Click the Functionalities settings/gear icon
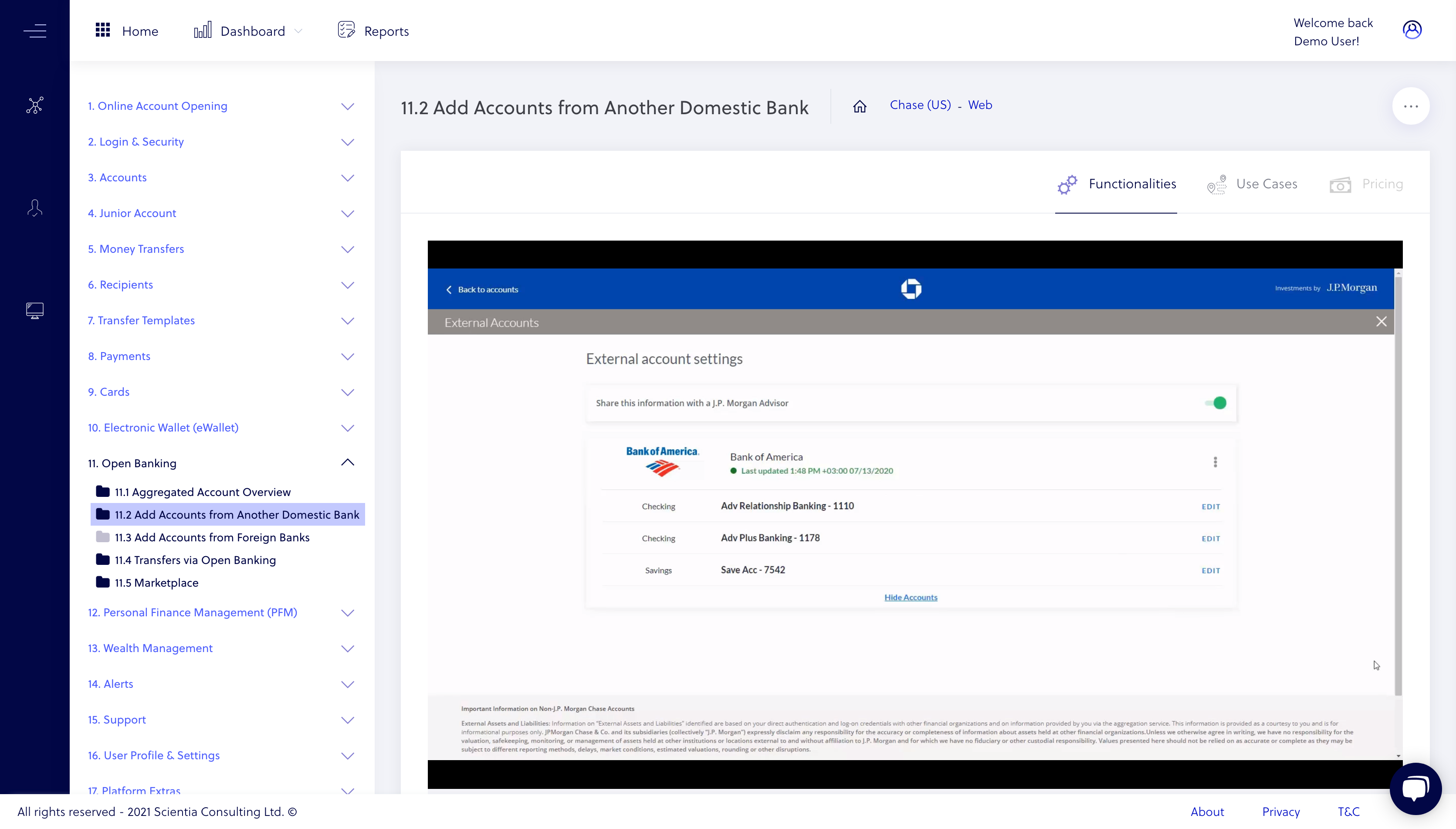1456x829 pixels. (1068, 184)
